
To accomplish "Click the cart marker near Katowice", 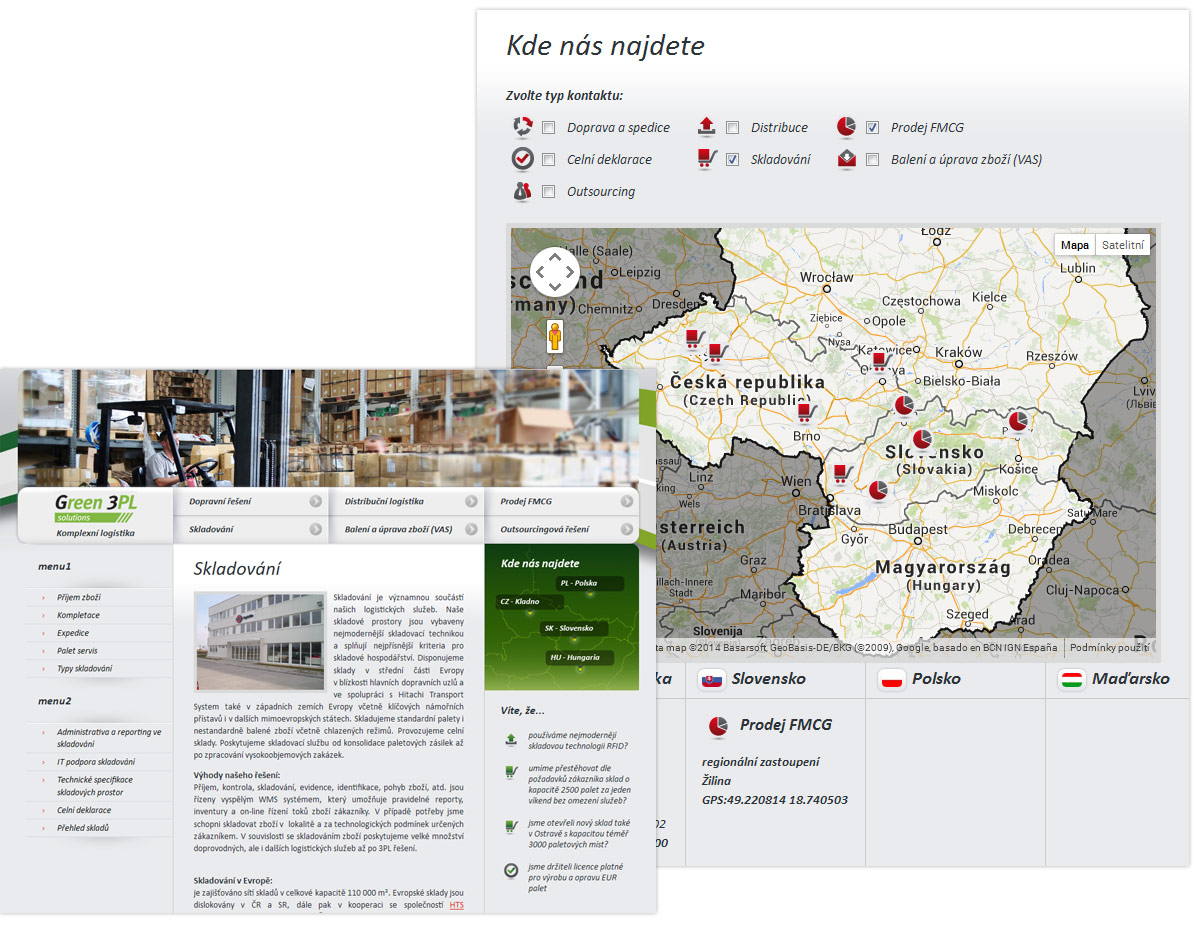I will (881, 360).
